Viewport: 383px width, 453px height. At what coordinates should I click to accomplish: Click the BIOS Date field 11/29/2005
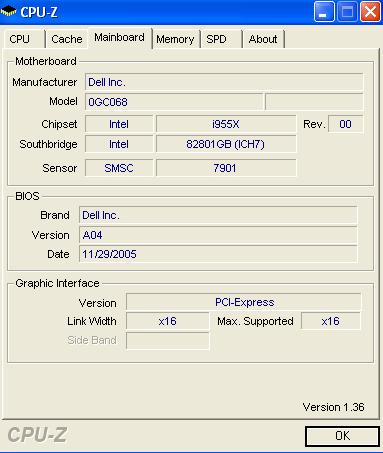click(218, 254)
